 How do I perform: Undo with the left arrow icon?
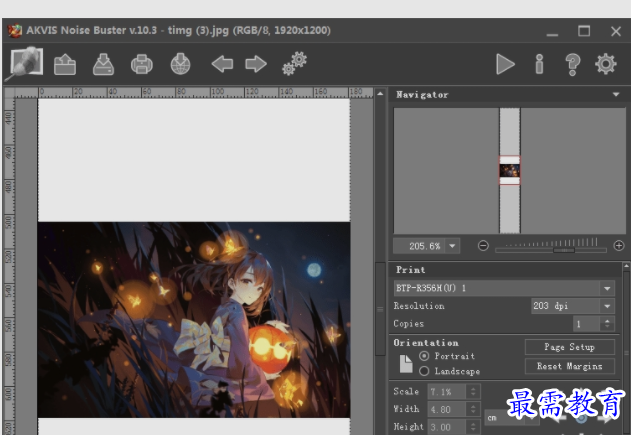(x=223, y=64)
